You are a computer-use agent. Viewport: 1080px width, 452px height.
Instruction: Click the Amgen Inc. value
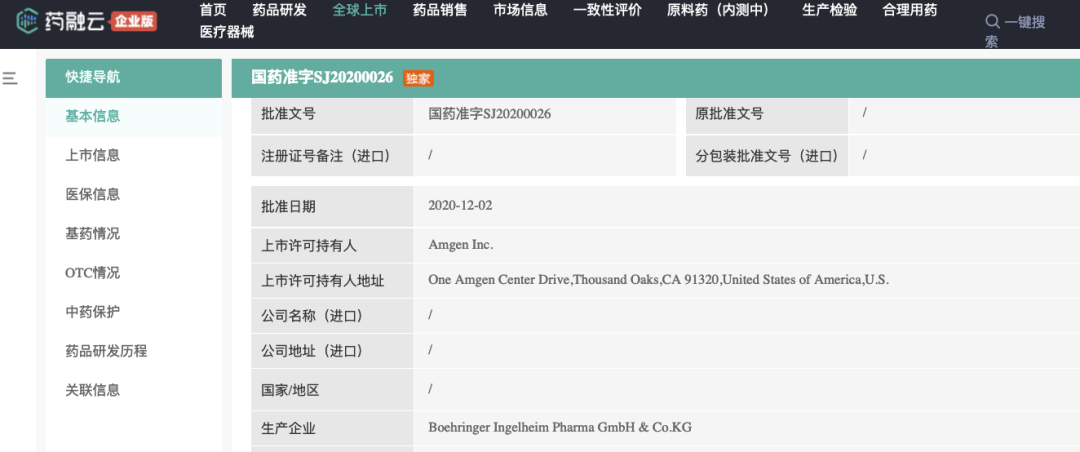point(461,245)
